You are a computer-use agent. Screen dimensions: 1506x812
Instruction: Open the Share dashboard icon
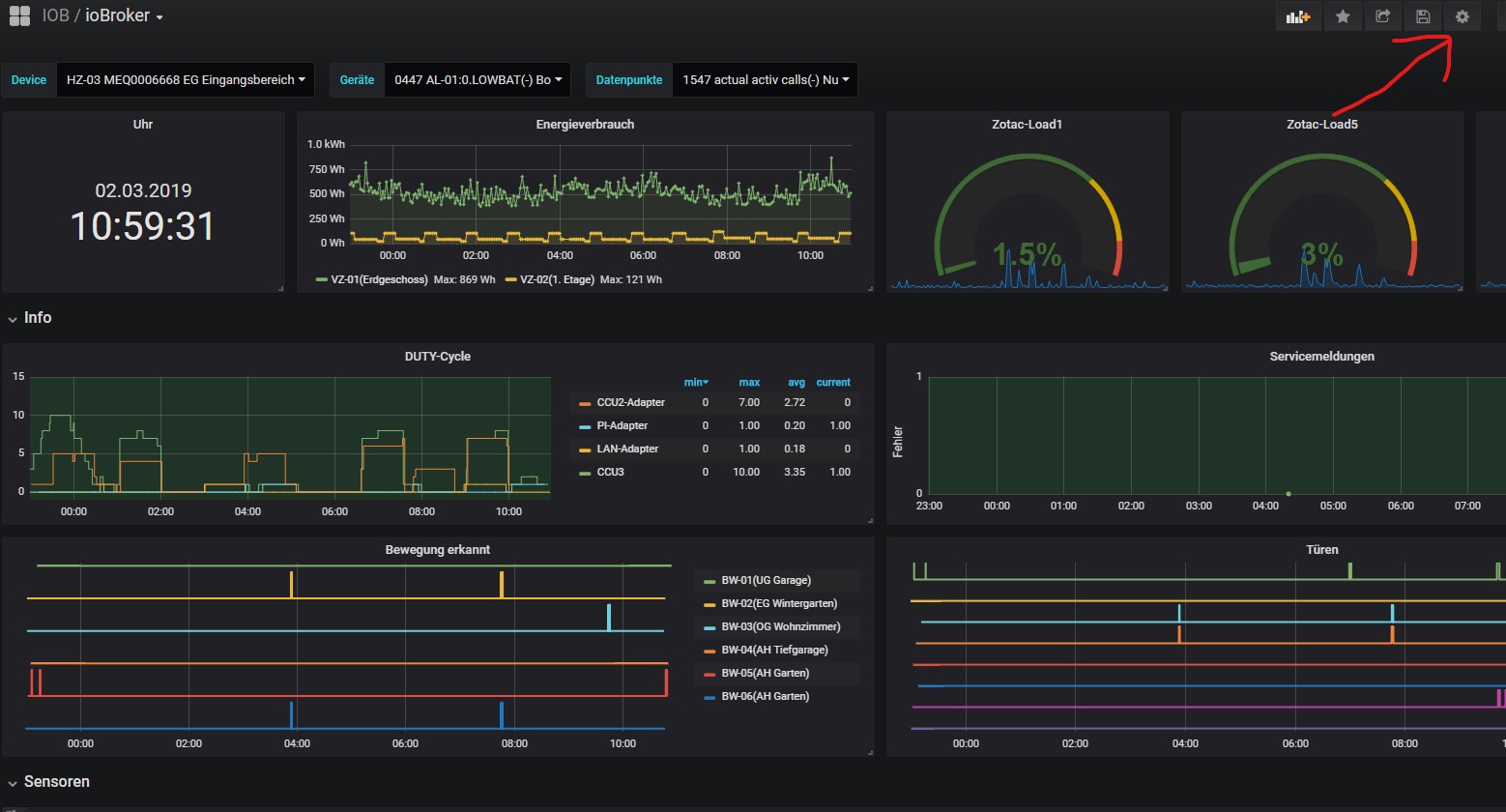pos(1382,16)
